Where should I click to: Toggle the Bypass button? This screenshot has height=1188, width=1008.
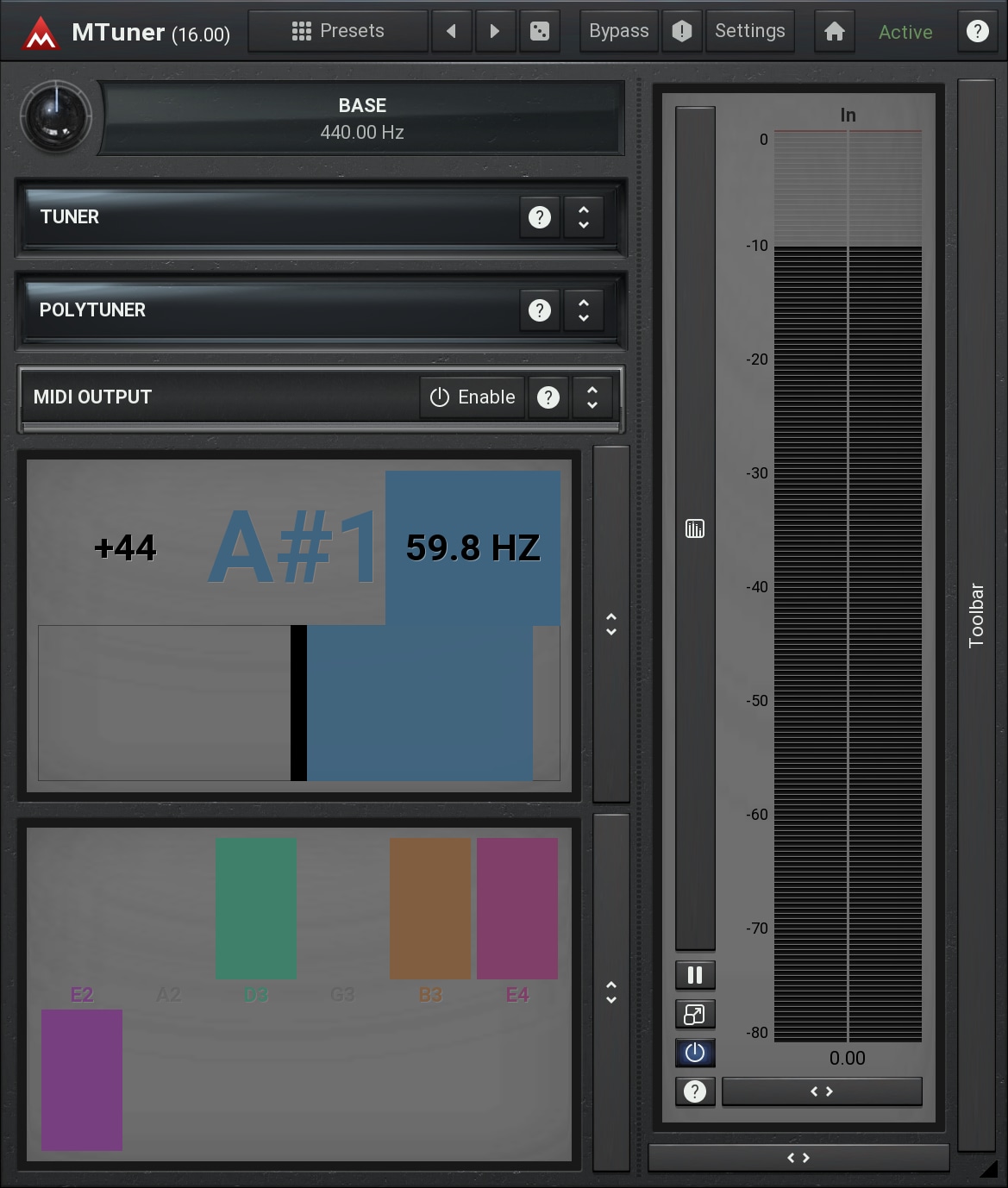tap(619, 31)
